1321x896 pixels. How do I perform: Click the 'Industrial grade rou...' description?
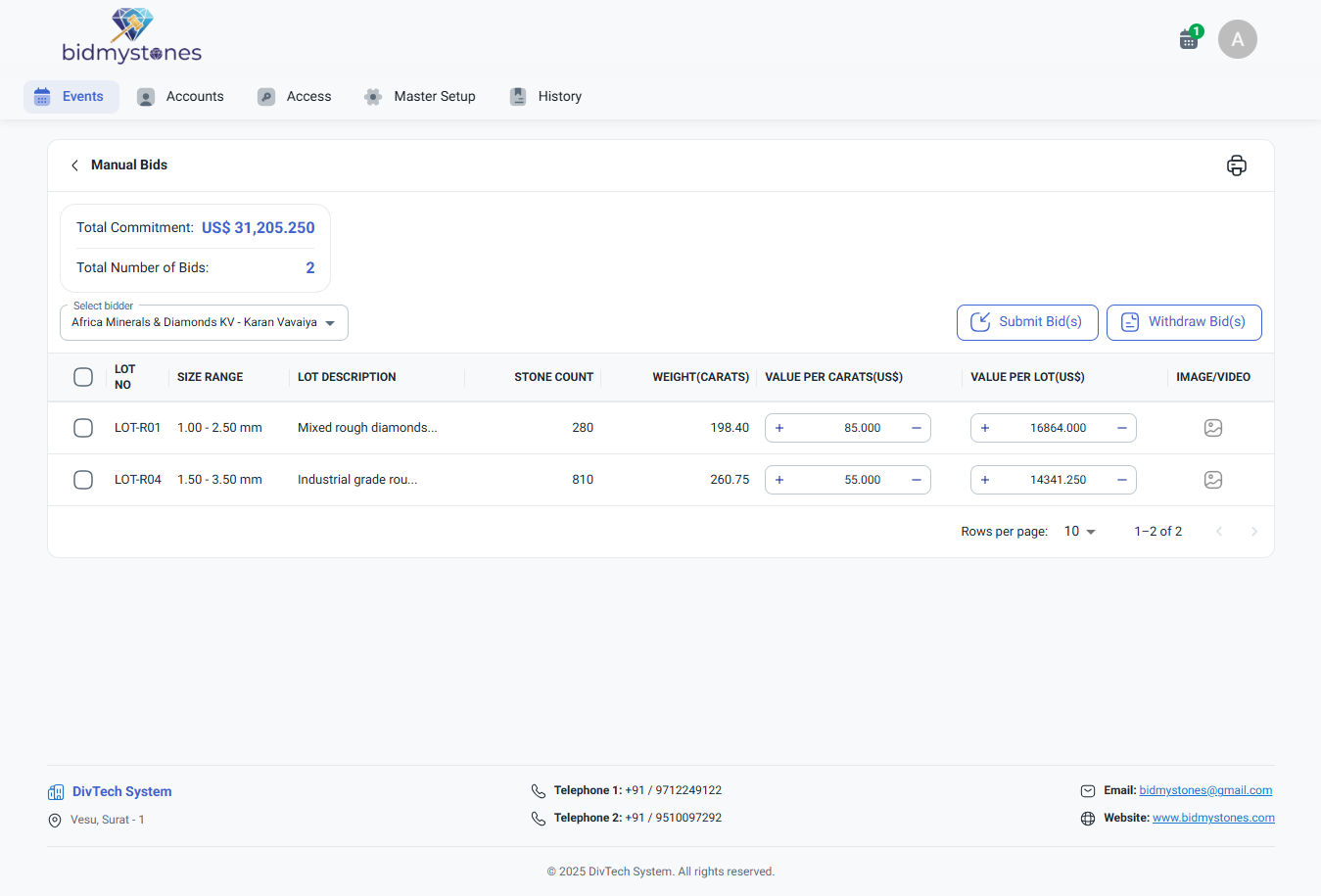coord(357,480)
